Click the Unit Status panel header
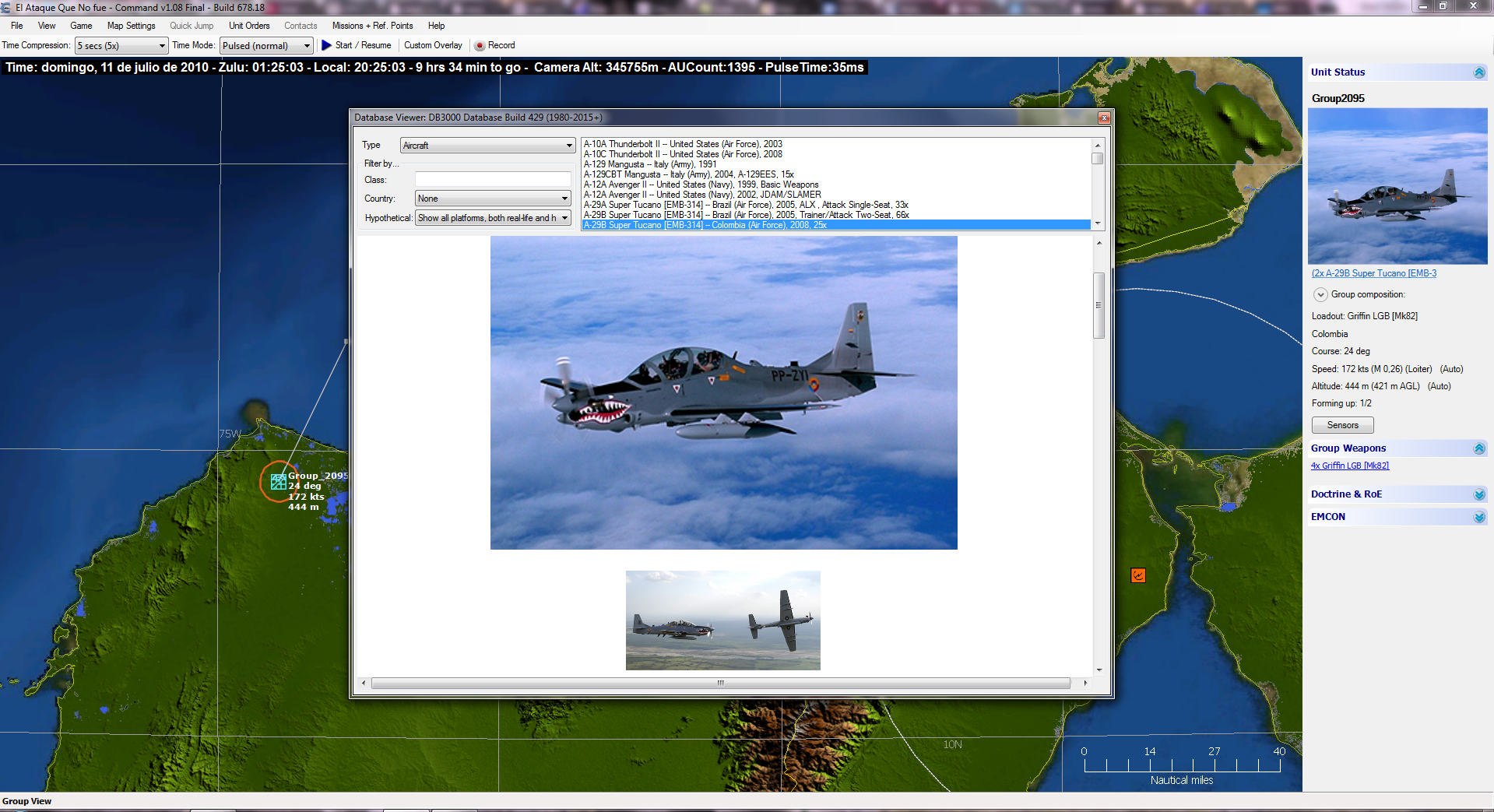This screenshot has width=1494, height=812. 1398,72
